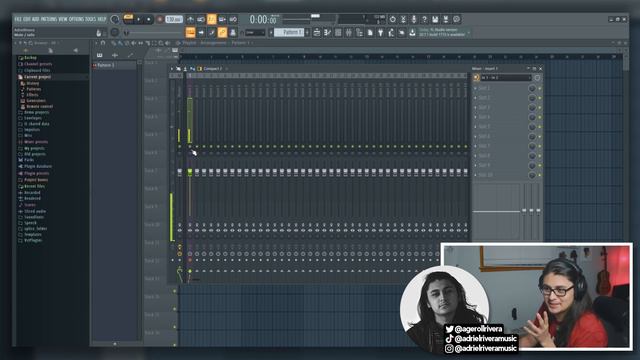This screenshot has height=360, width=640.
Task: Click the plug icon in shortcut toolbar
Action: coord(380,33)
